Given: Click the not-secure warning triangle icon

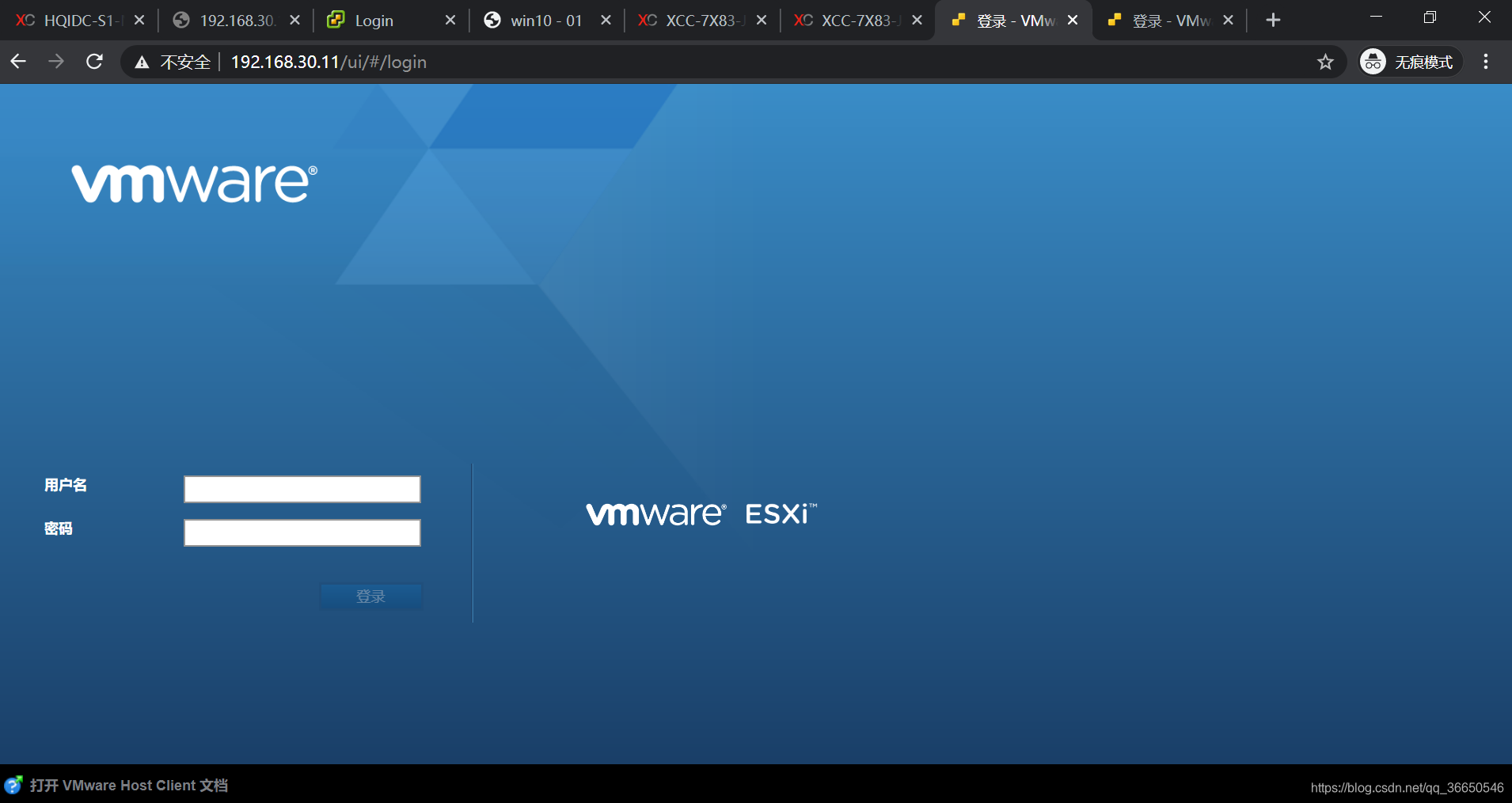Looking at the screenshot, I should pos(142,62).
